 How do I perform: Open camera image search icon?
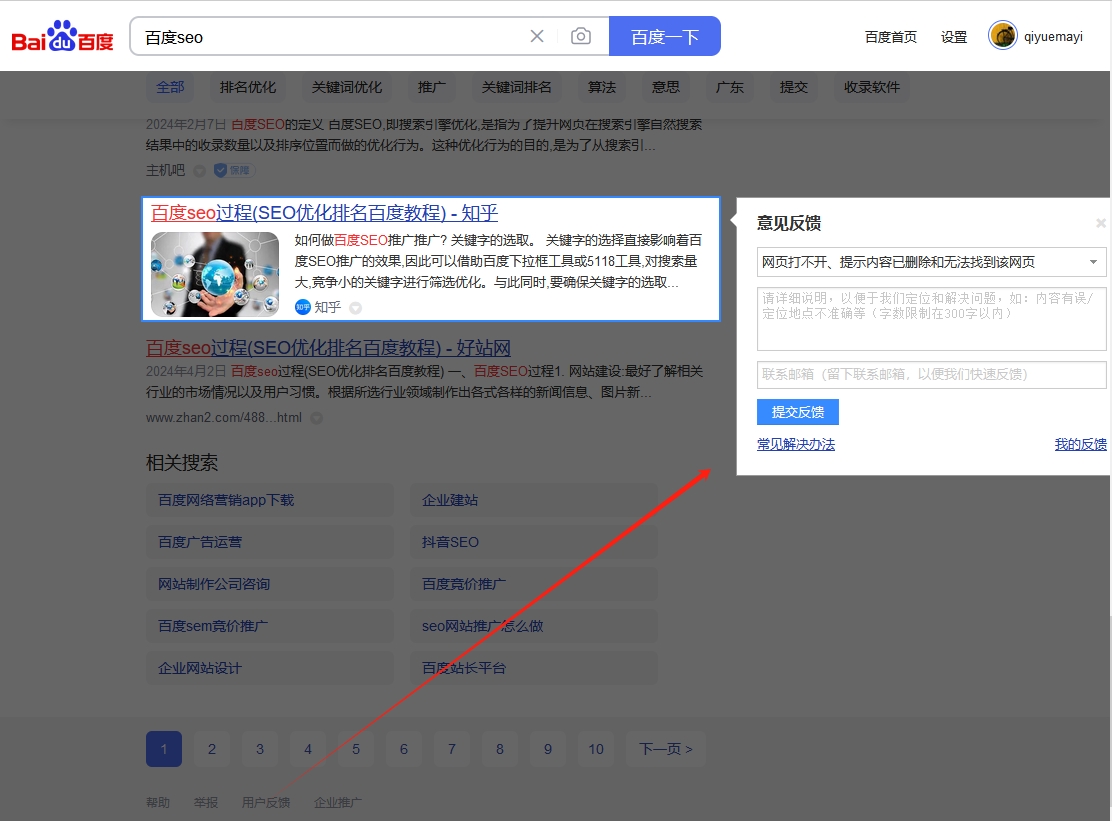[x=581, y=36]
